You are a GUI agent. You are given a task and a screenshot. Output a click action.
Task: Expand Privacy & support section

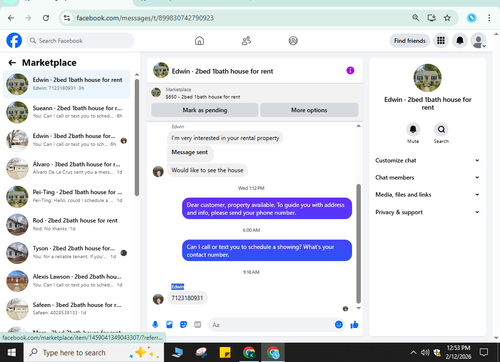tap(427, 212)
